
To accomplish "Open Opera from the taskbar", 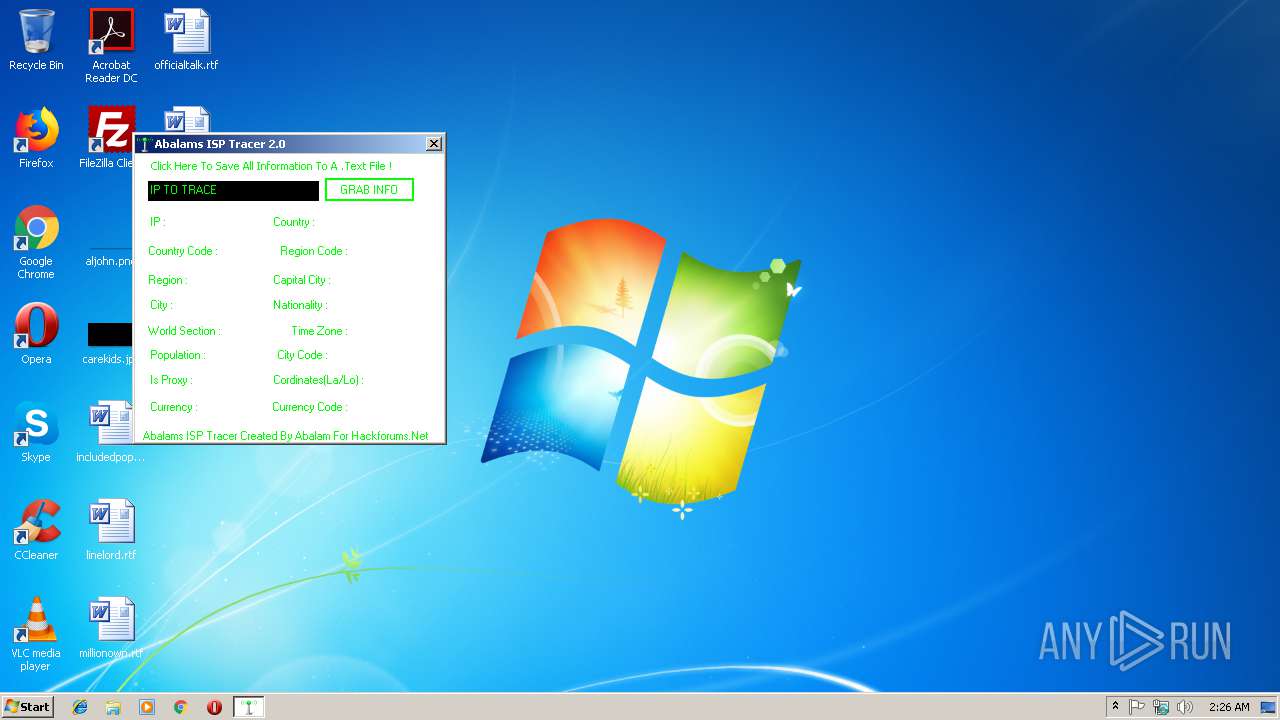I will coord(214,707).
